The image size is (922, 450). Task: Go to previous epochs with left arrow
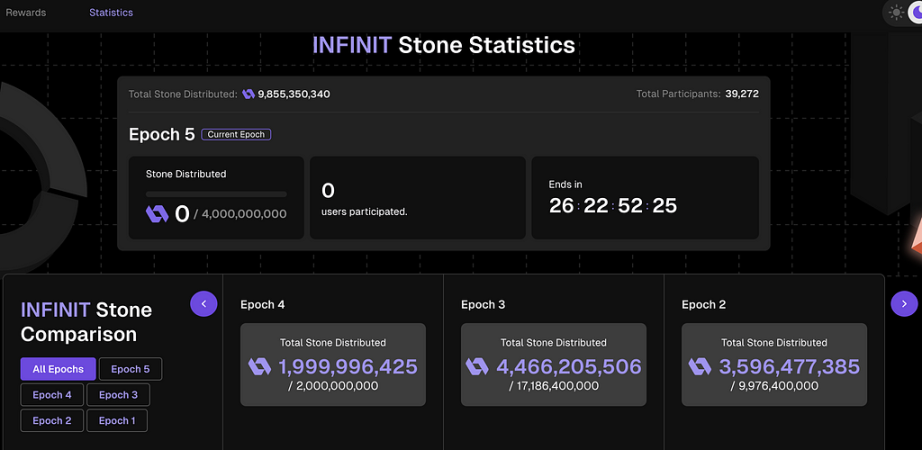204,304
